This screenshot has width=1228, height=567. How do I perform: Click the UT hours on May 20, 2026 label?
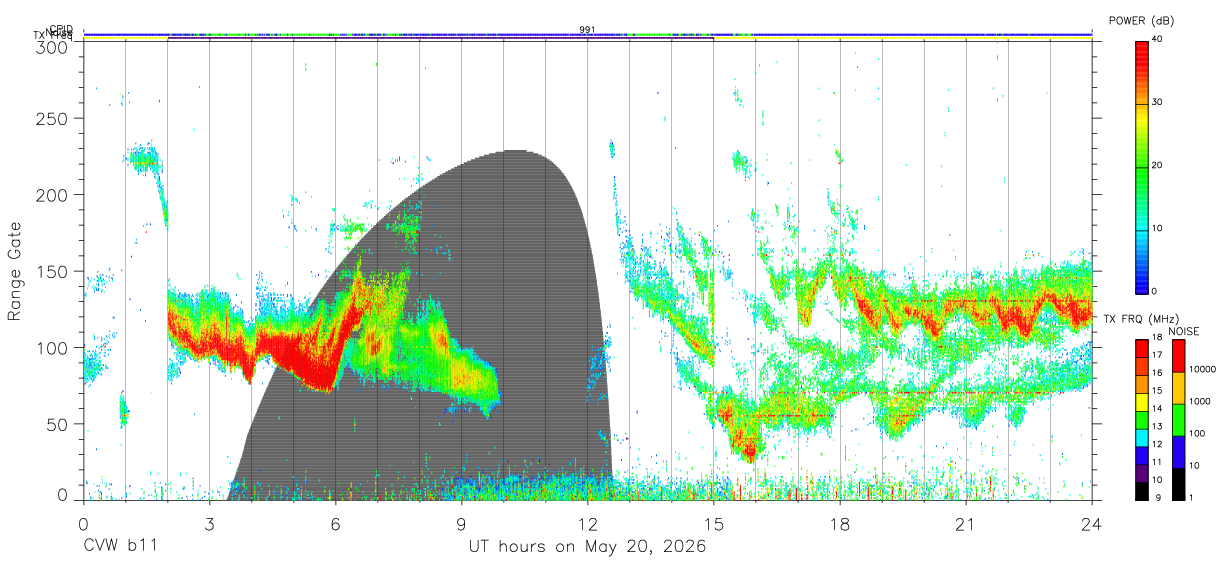[588, 547]
